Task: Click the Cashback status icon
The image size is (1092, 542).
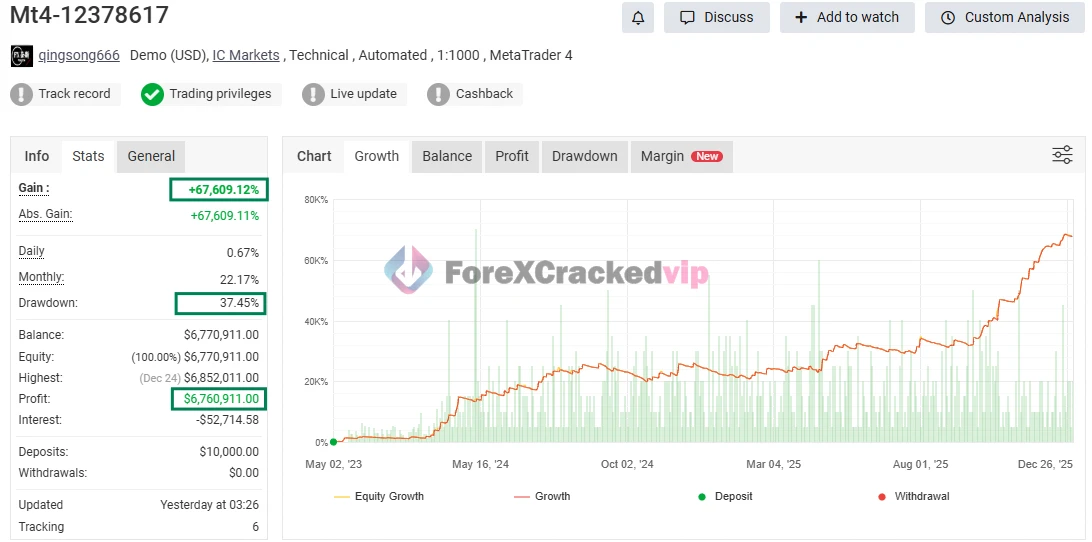Action: (438, 94)
